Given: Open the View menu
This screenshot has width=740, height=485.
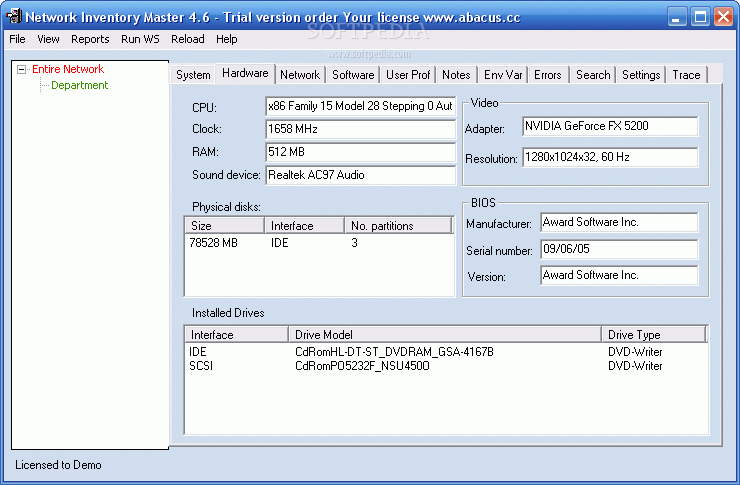Looking at the screenshot, I should pos(48,39).
